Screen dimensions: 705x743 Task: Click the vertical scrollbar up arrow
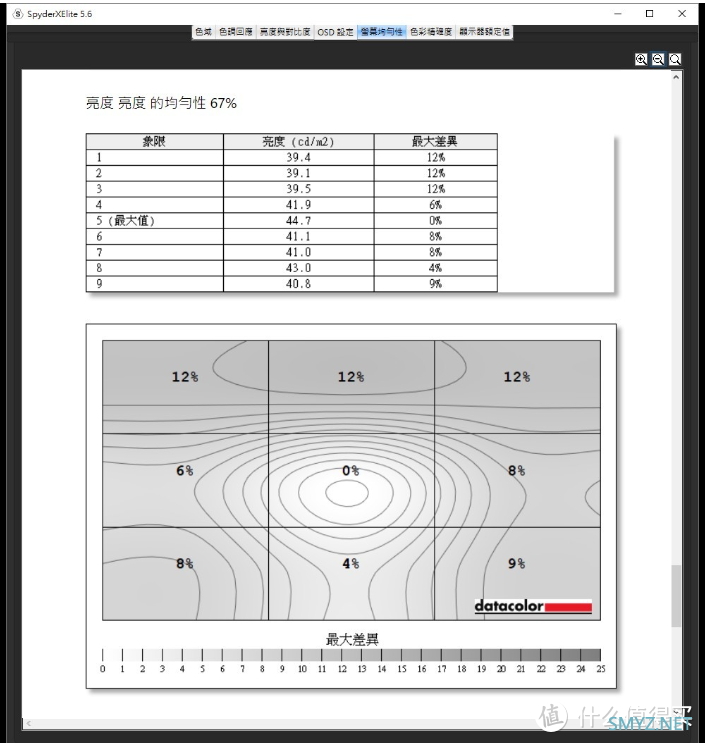click(676, 77)
